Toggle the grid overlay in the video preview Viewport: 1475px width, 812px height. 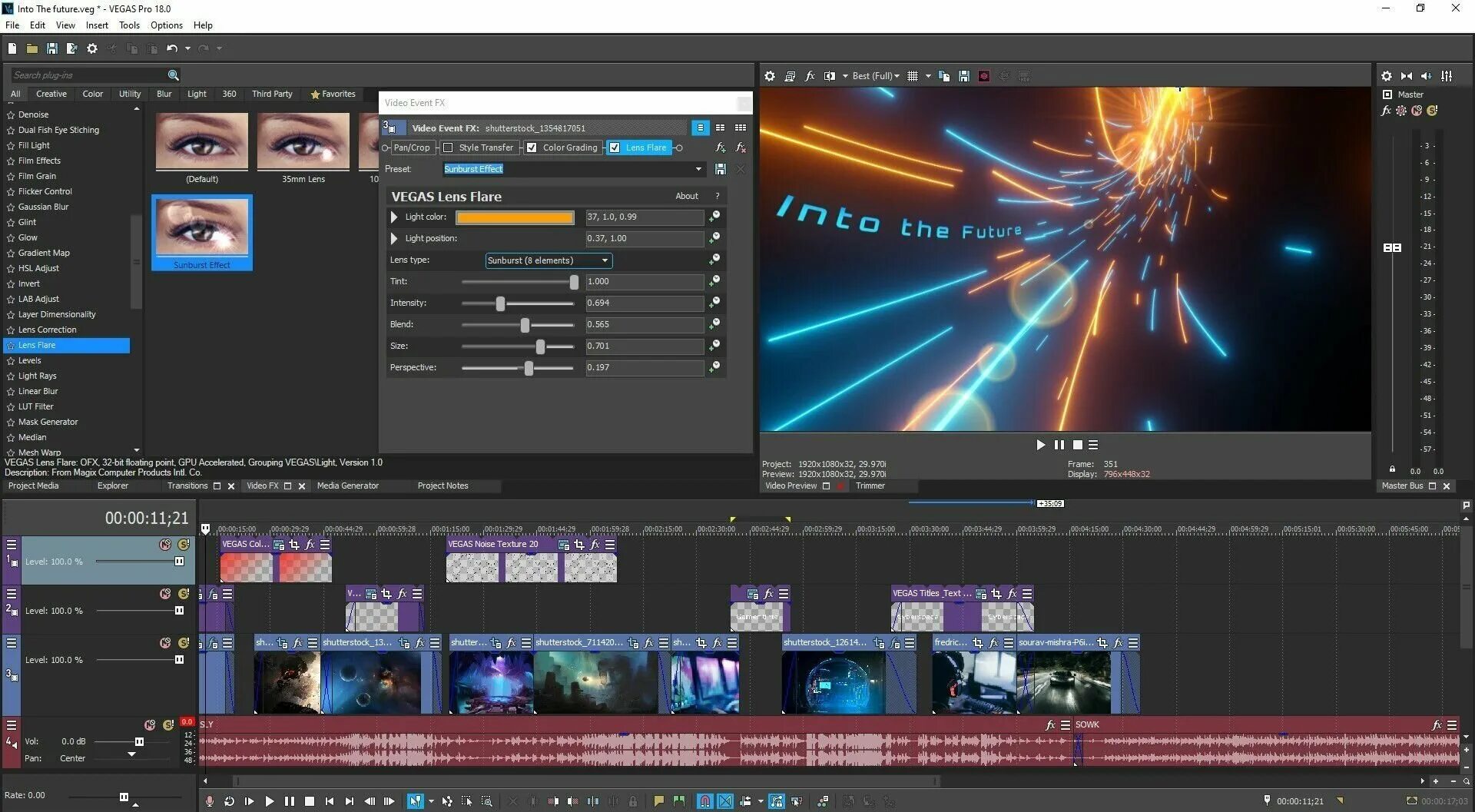913,75
